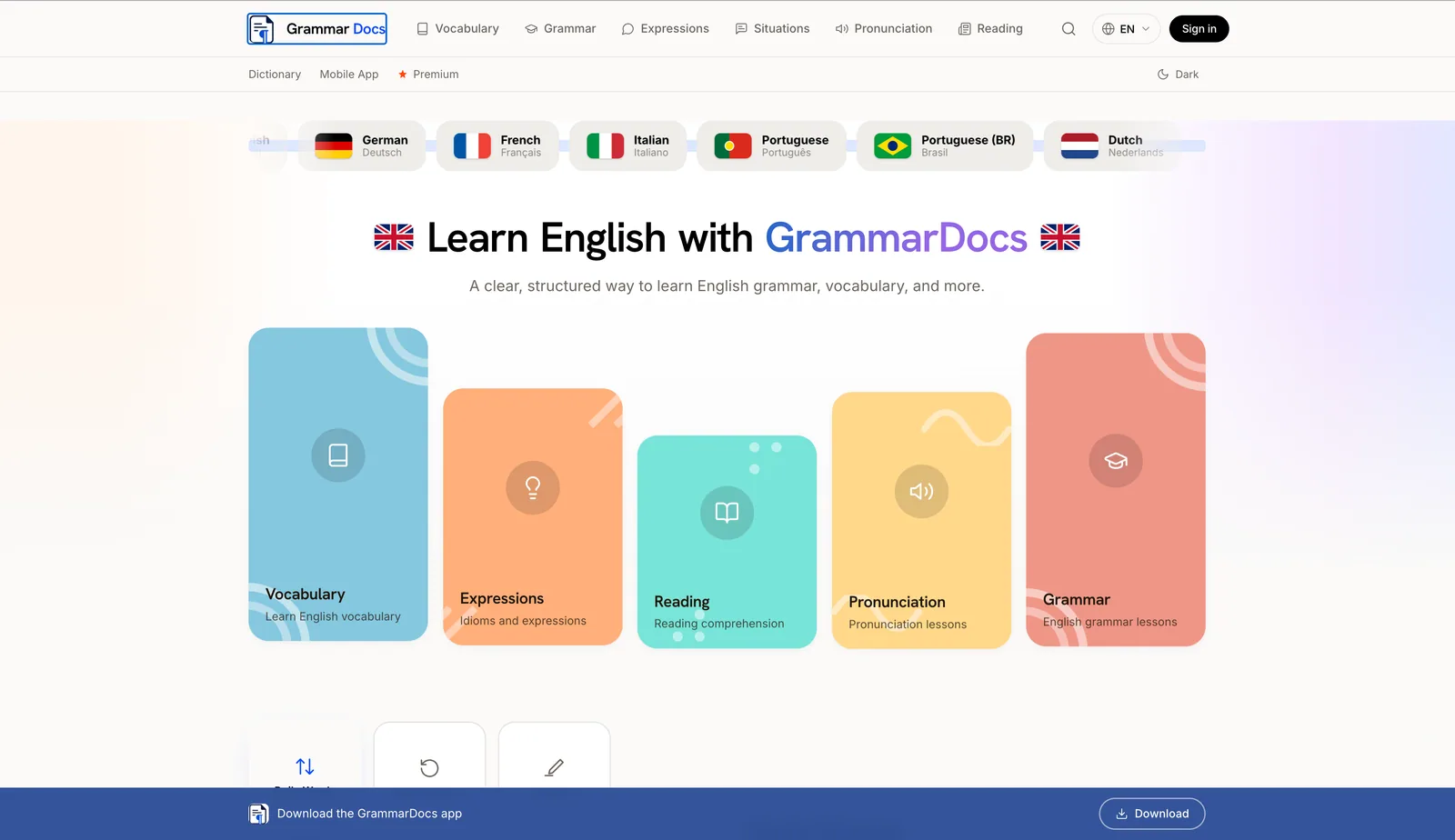Open the "Pronunciation lessons" card text
The height and width of the screenshot is (840, 1455).
pyautogui.click(x=908, y=625)
